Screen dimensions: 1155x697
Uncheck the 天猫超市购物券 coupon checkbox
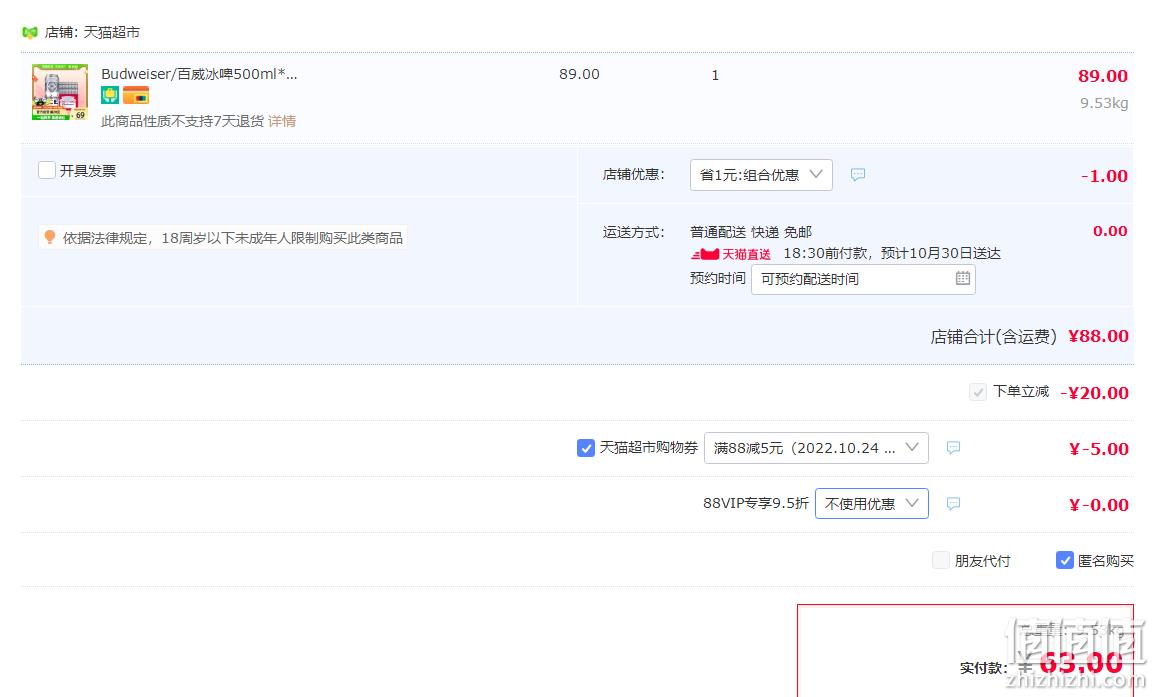pos(586,448)
